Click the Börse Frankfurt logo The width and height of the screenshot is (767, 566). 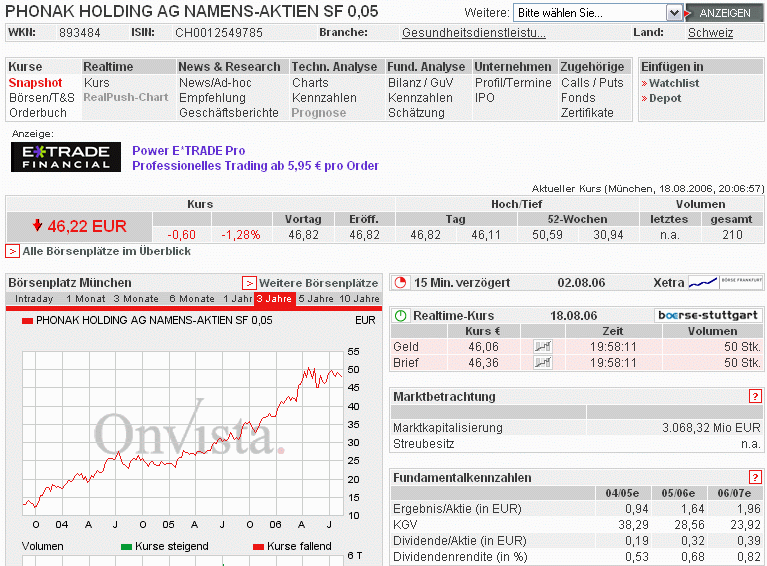coord(741,282)
